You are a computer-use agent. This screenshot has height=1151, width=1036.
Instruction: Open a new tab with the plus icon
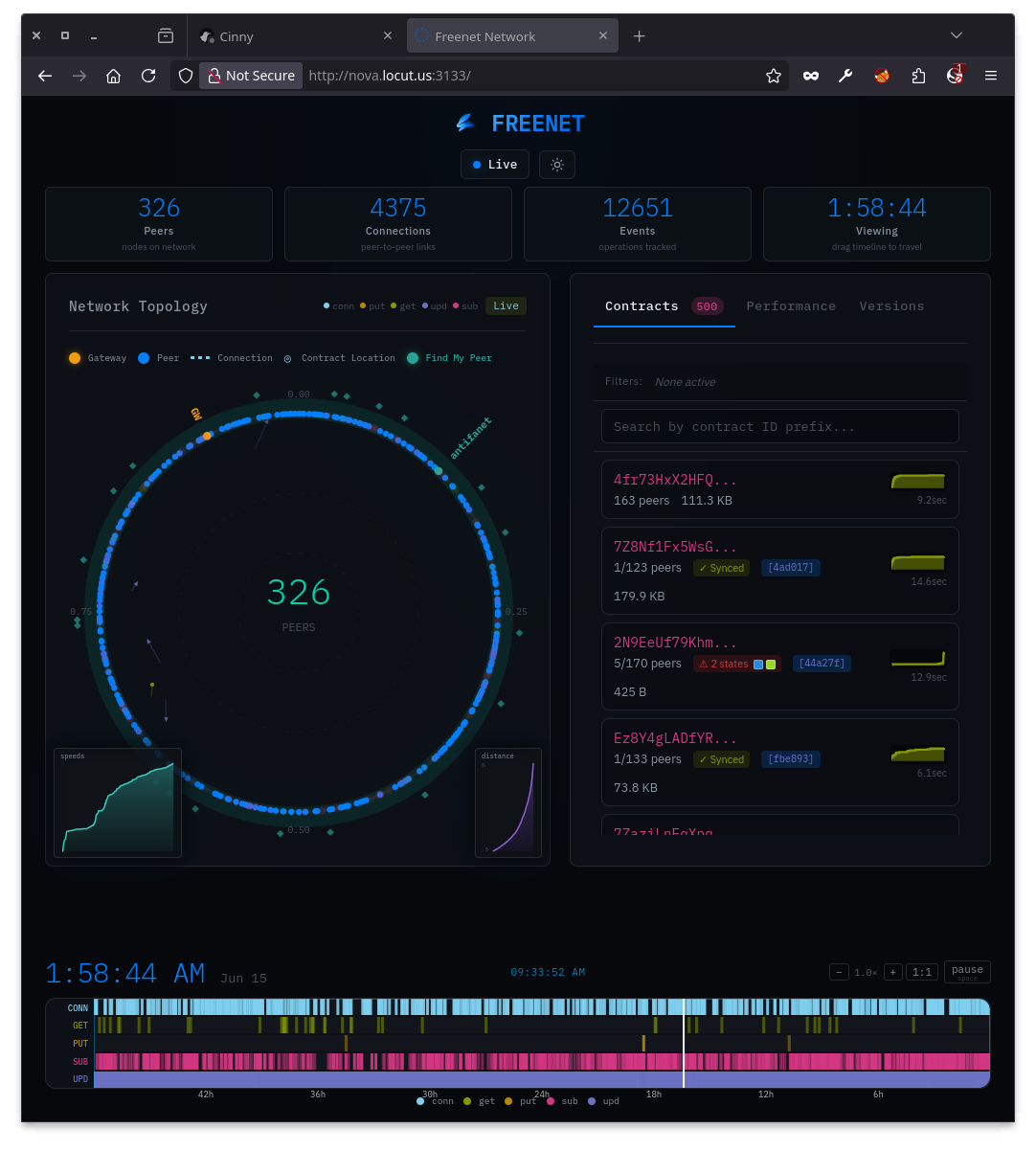tap(639, 35)
